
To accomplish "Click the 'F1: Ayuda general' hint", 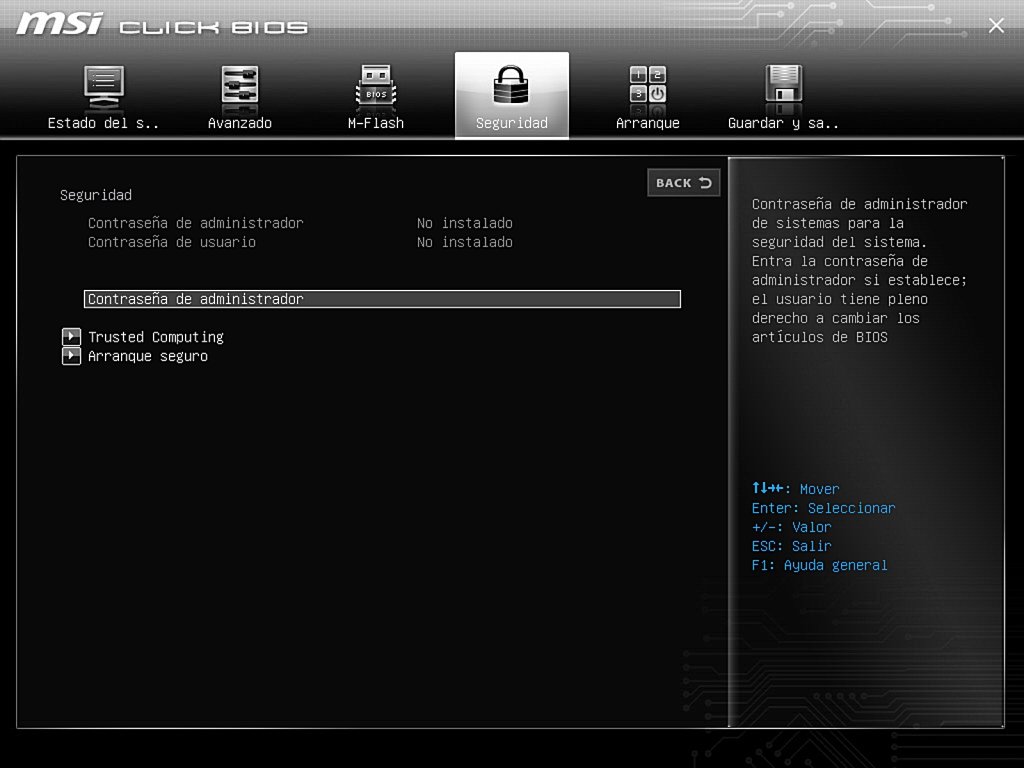I will (x=819, y=565).
